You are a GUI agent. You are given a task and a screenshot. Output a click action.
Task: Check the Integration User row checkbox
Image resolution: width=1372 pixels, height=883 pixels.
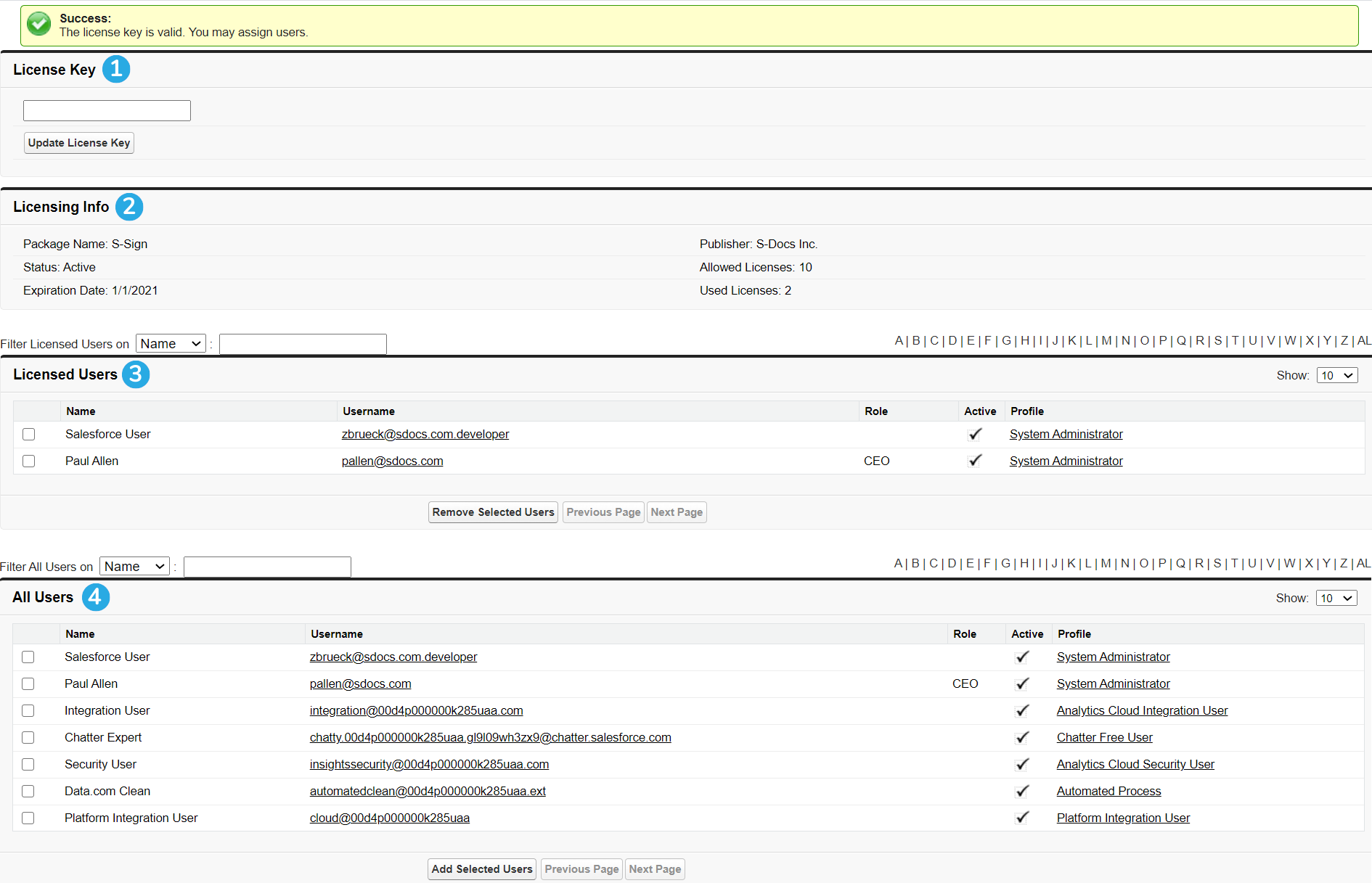point(28,710)
